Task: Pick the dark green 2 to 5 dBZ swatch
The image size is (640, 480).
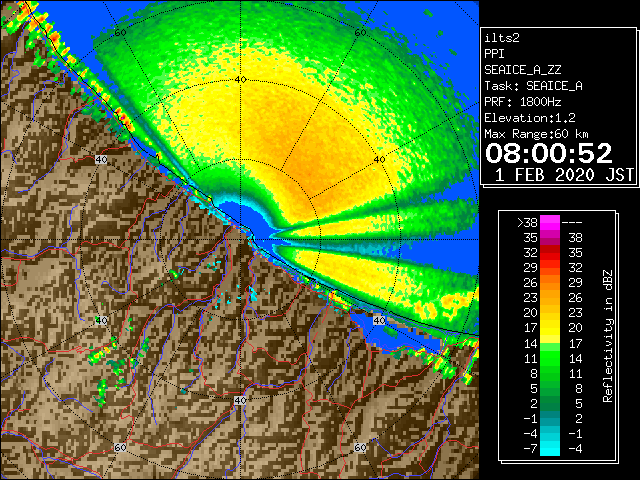Action: click(550, 404)
